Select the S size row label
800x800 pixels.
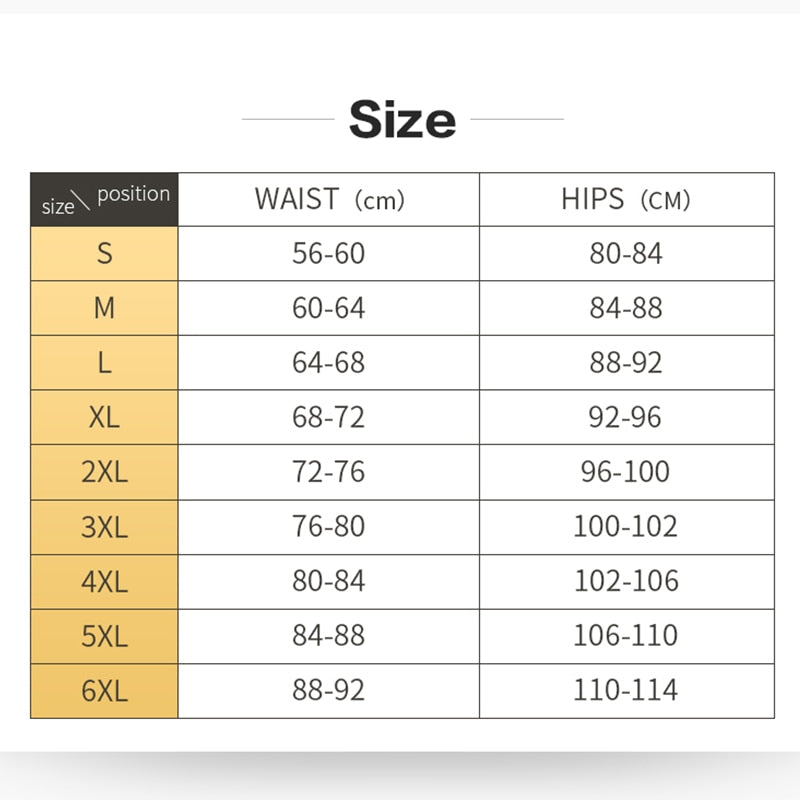[x=104, y=254]
